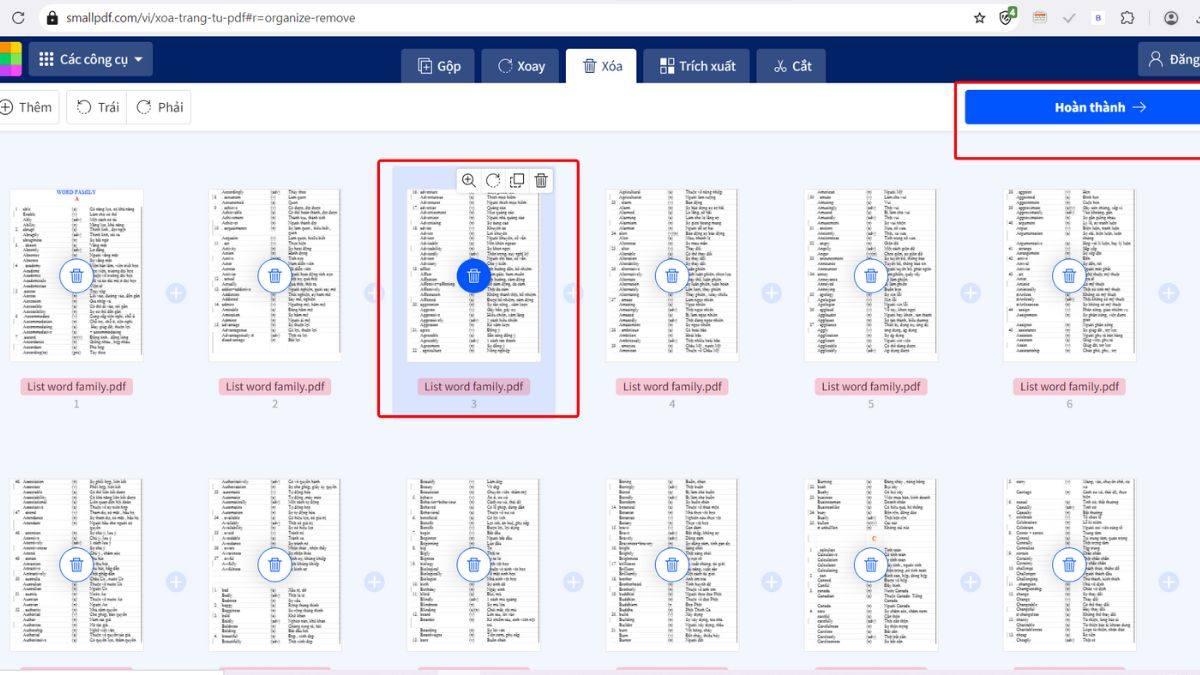Switch to the Gộp merge tab
1200x675 pixels.
pyautogui.click(x=438, y=66)
